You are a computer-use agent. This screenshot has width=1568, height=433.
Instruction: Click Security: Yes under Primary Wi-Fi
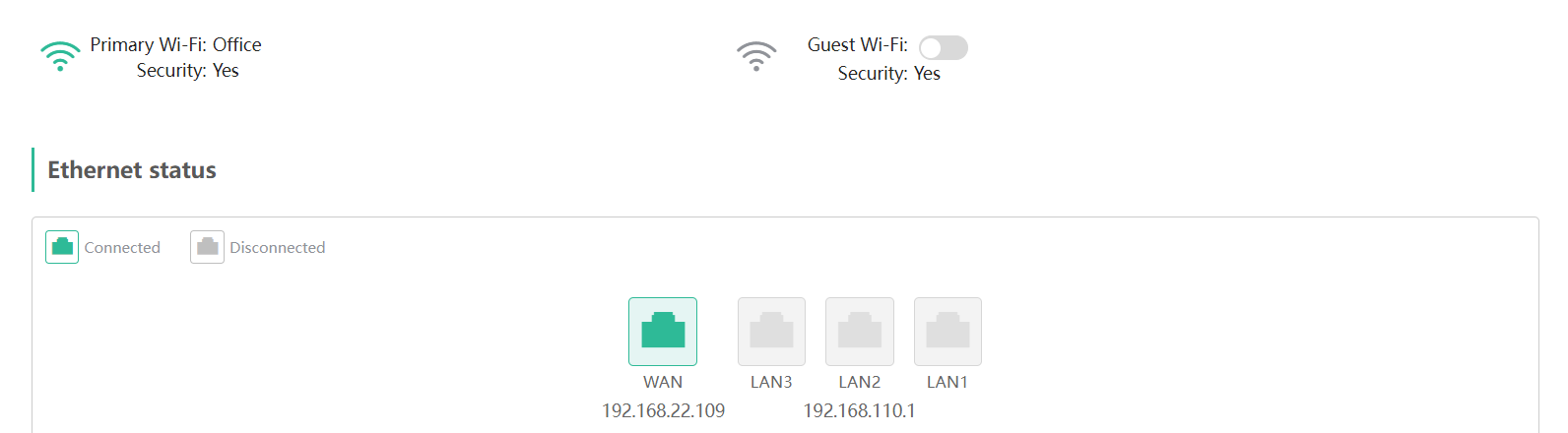coord(187,70)
